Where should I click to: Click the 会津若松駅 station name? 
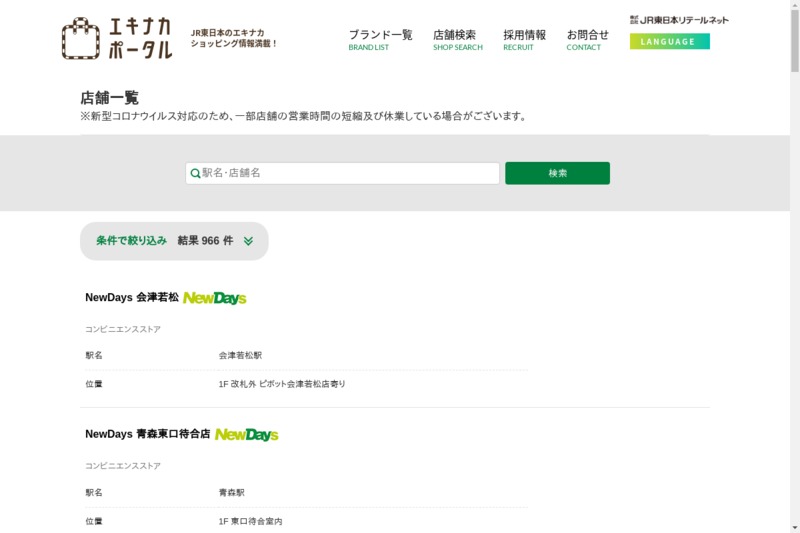[240, 355]
